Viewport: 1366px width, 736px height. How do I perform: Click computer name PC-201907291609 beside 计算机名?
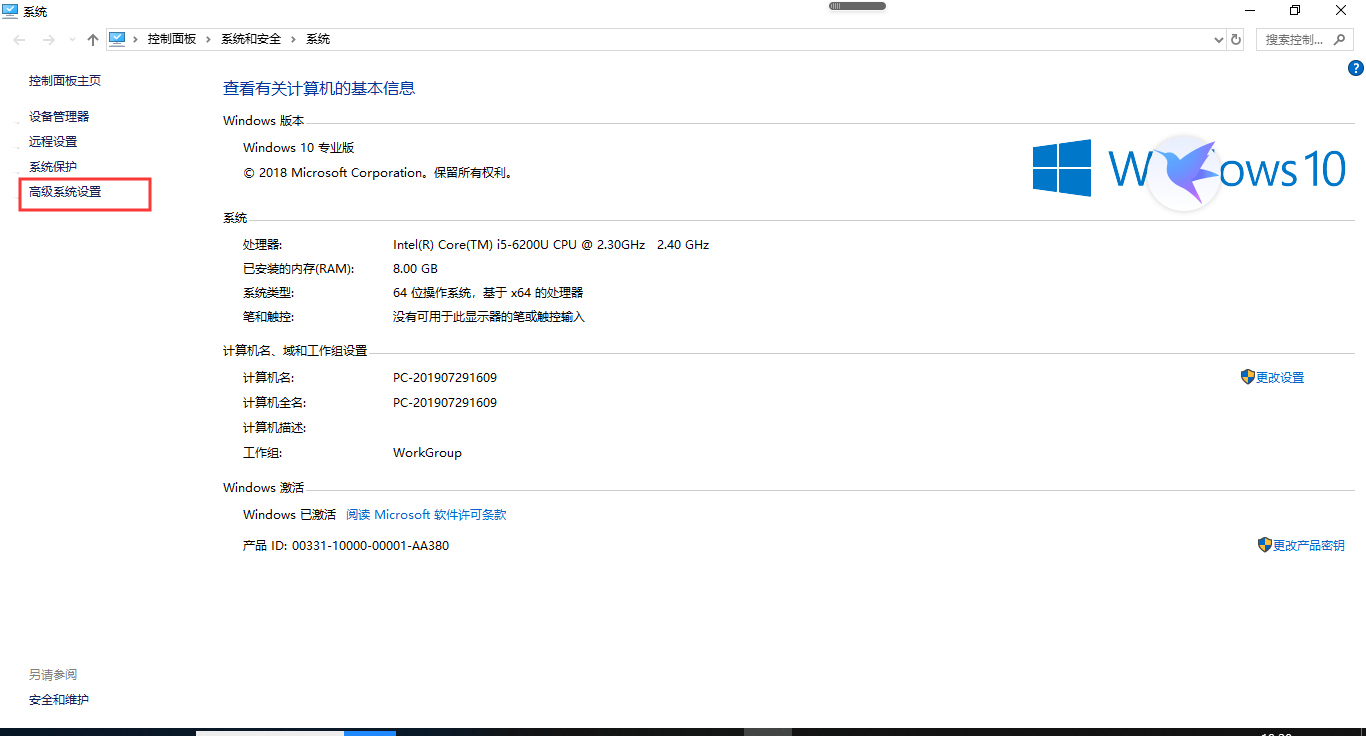[445, 378]
